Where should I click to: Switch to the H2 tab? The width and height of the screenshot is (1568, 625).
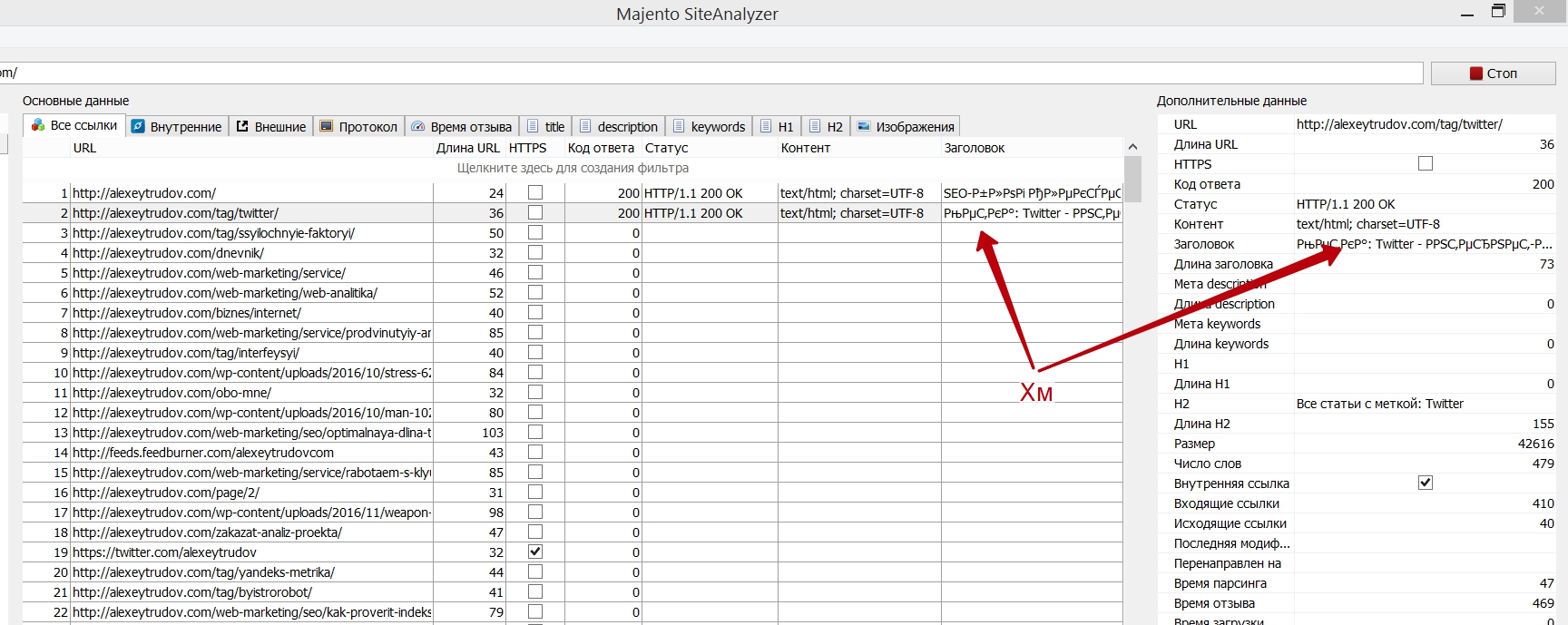826,126
